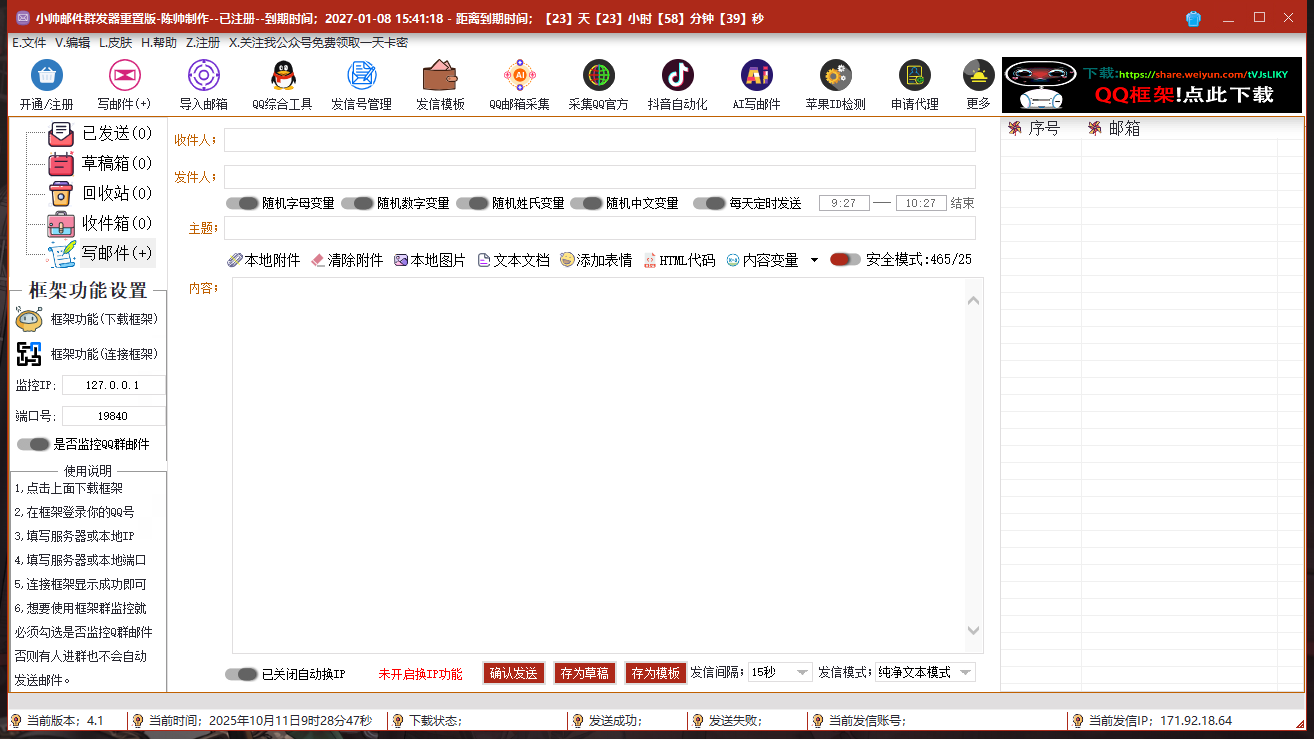Open the 抖音自动化 automation tool
The height and width of the screenshot is (739, 1314).
[x=677, y=84]
